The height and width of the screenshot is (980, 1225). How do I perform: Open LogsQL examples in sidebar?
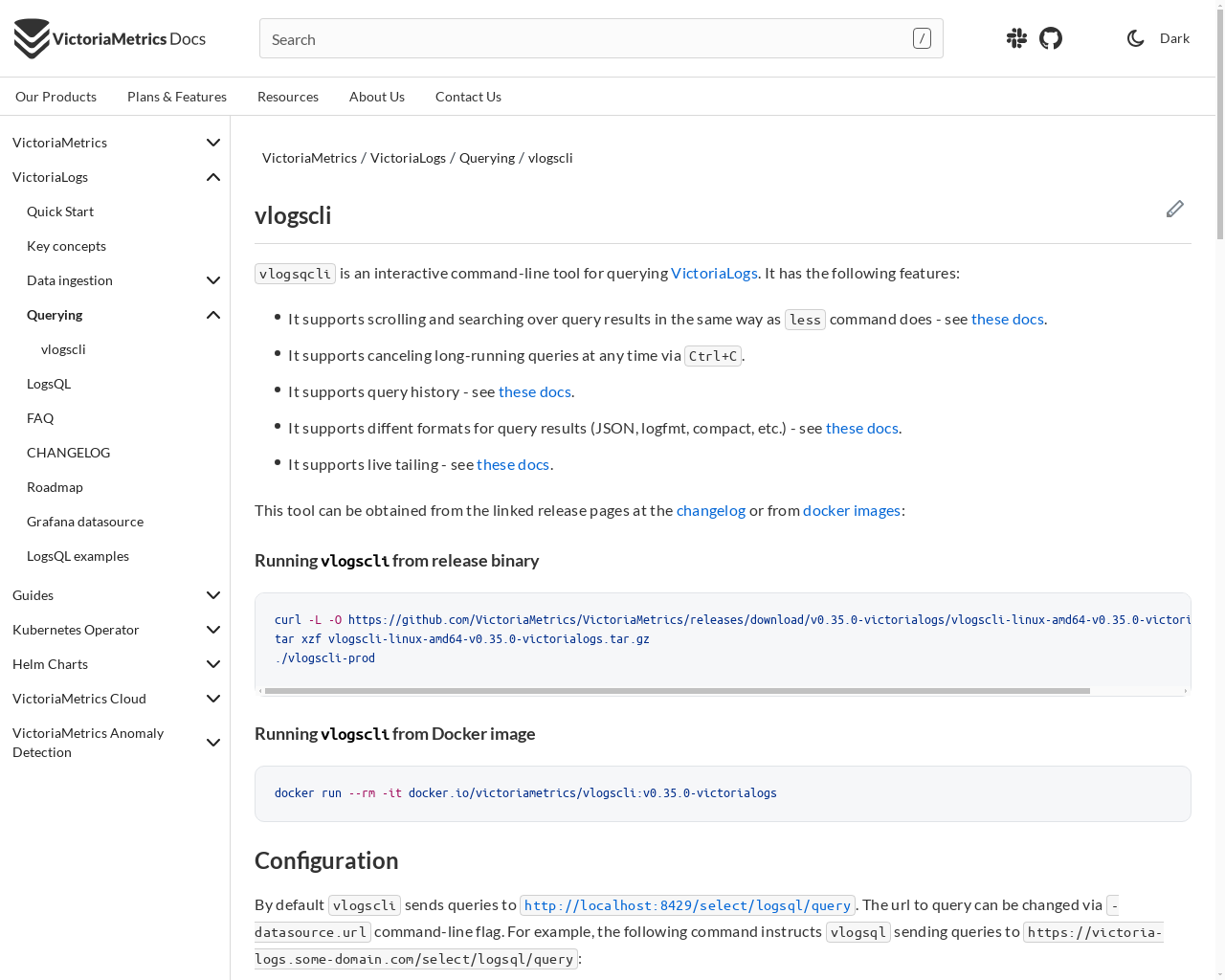click(78, 556)
